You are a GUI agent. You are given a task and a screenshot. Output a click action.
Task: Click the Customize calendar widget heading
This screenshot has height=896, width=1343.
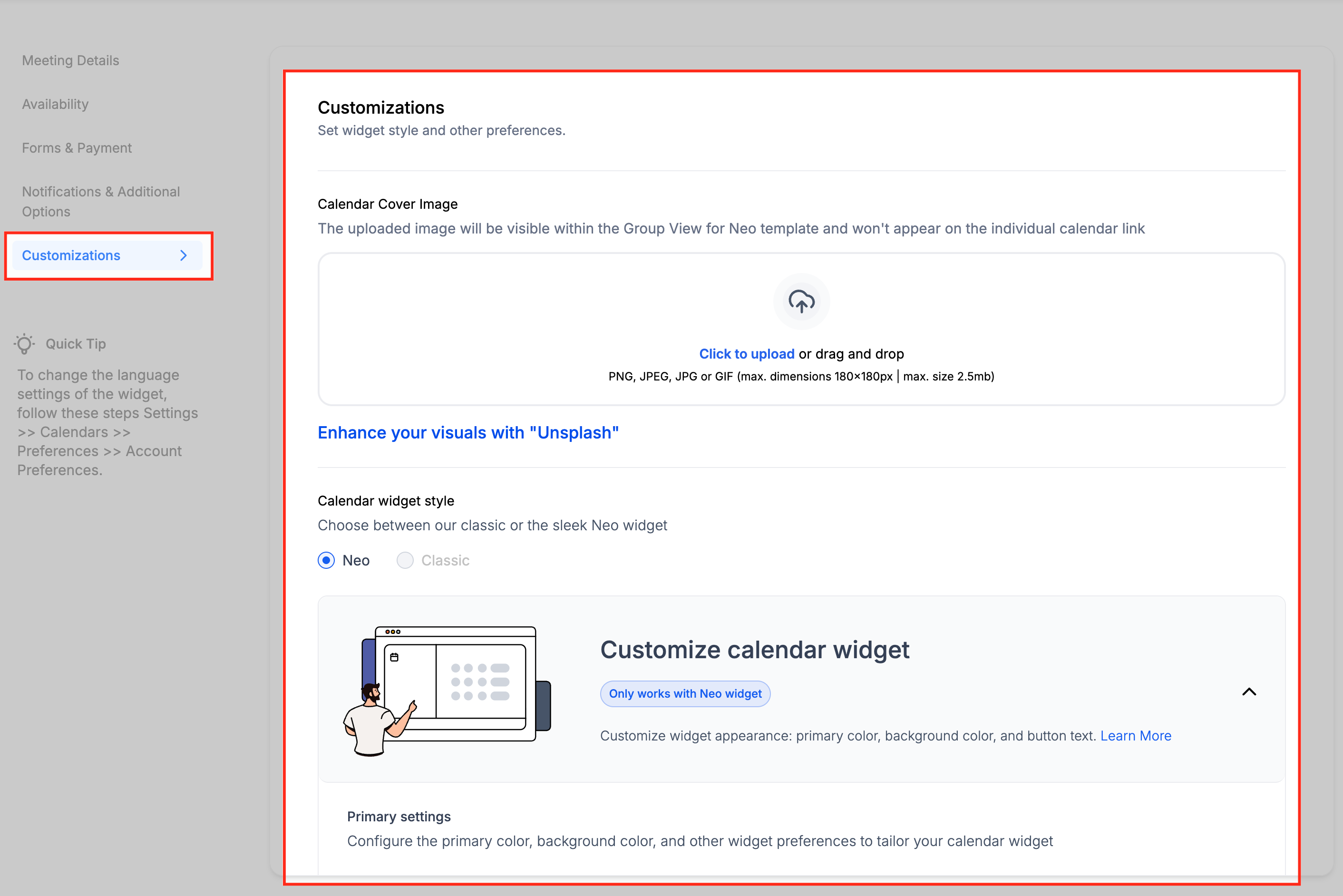pyautogui.click(x=754, y=650)
